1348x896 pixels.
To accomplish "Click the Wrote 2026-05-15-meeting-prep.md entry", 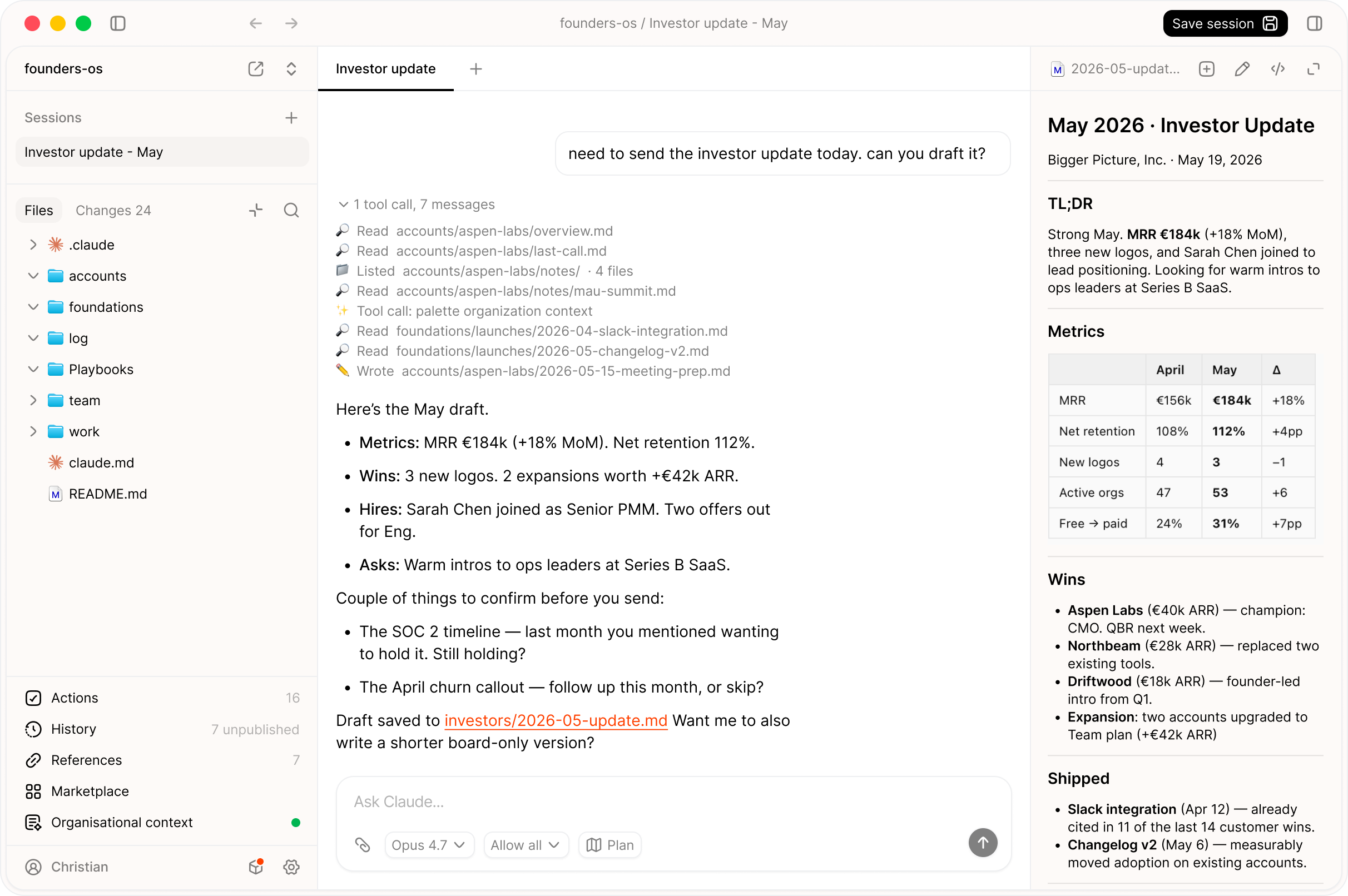I will click(533, 371).
